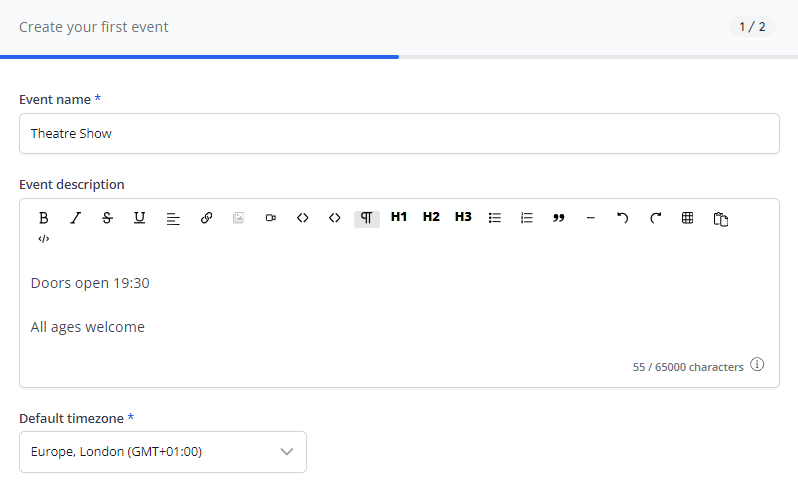Apply H1 heading style

coord(399,217)
